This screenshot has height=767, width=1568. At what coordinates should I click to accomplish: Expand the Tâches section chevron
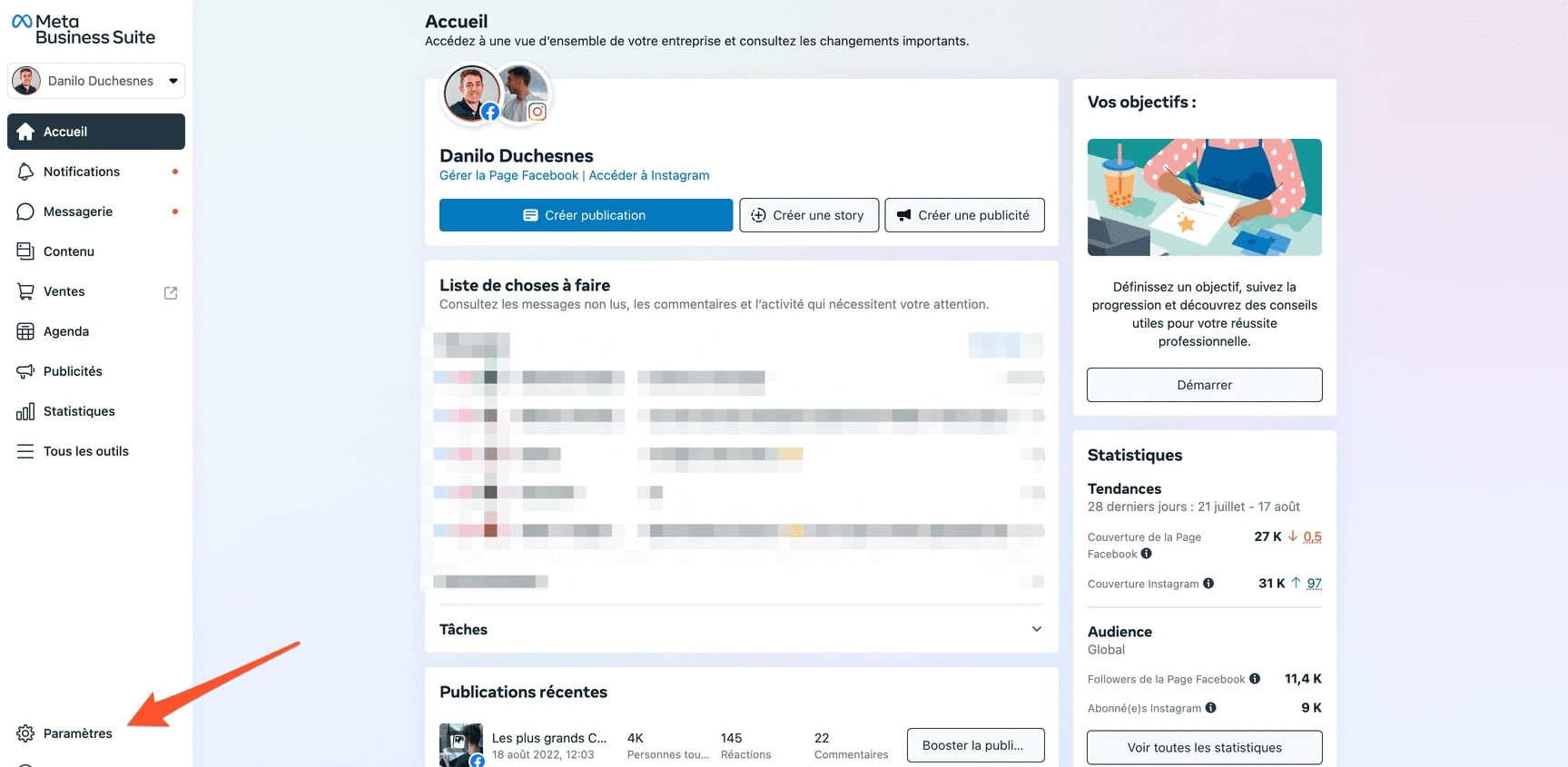click(1037, 629)
